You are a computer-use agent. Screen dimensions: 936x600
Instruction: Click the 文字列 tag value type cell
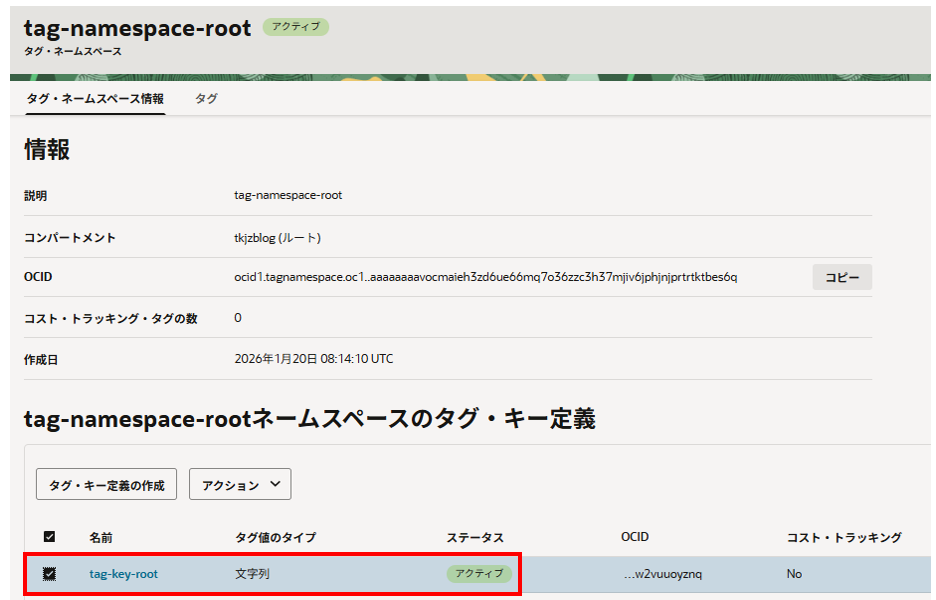pyautogui.click(x=252, y=574)
